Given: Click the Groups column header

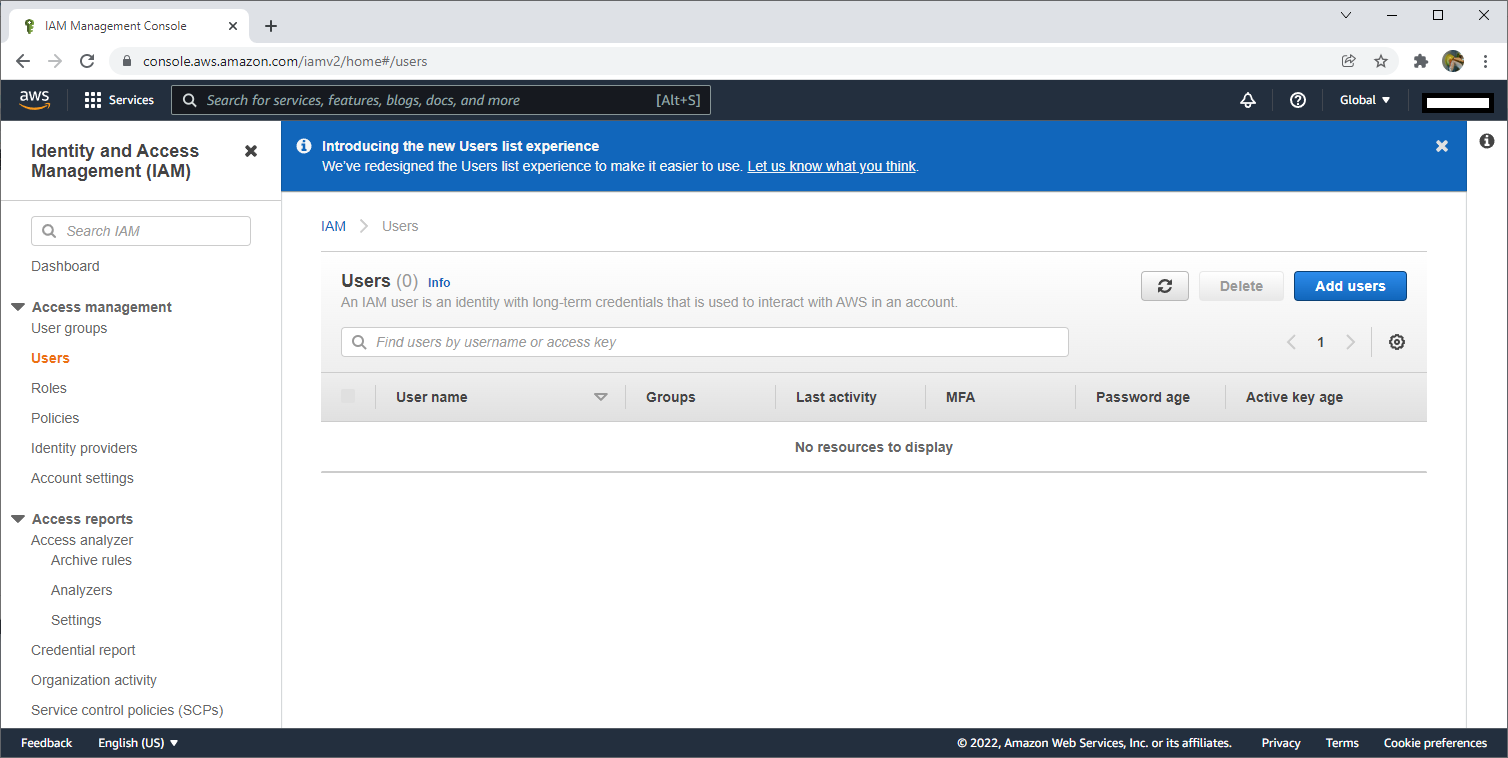Looking at the screenshot, I should (670, 397).
